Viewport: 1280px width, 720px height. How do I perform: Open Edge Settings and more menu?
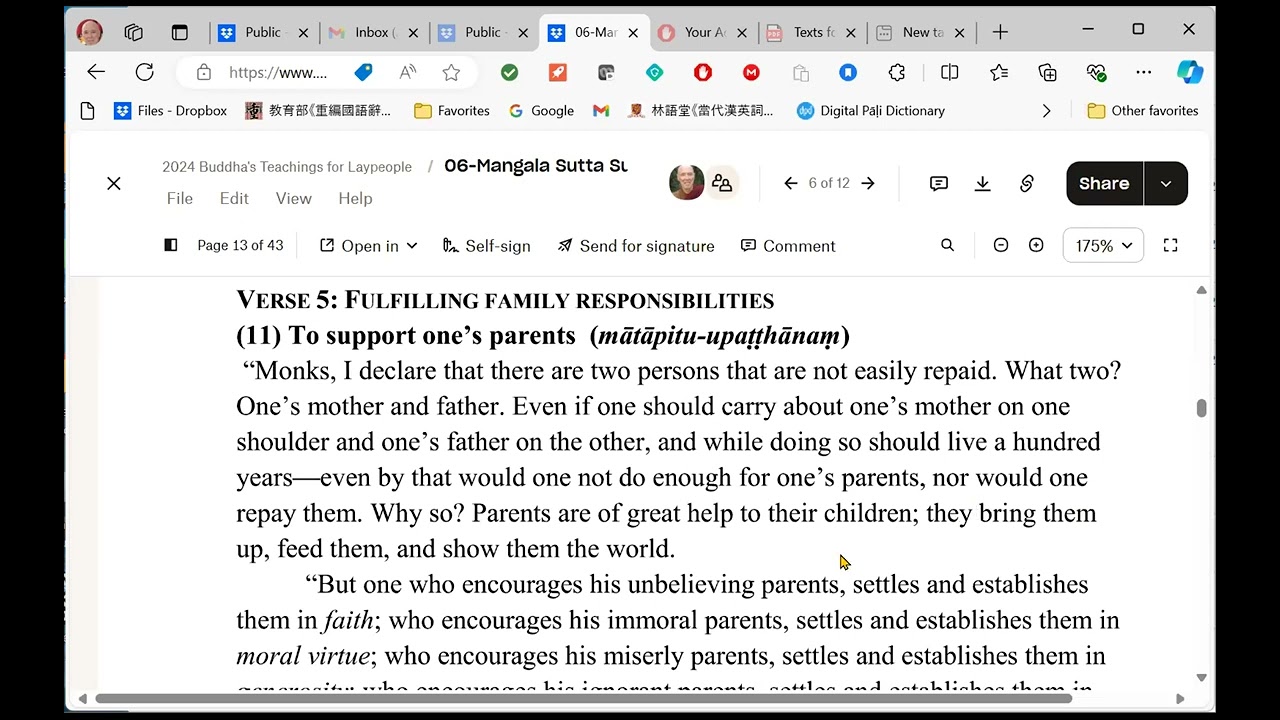click(1144, 72)
